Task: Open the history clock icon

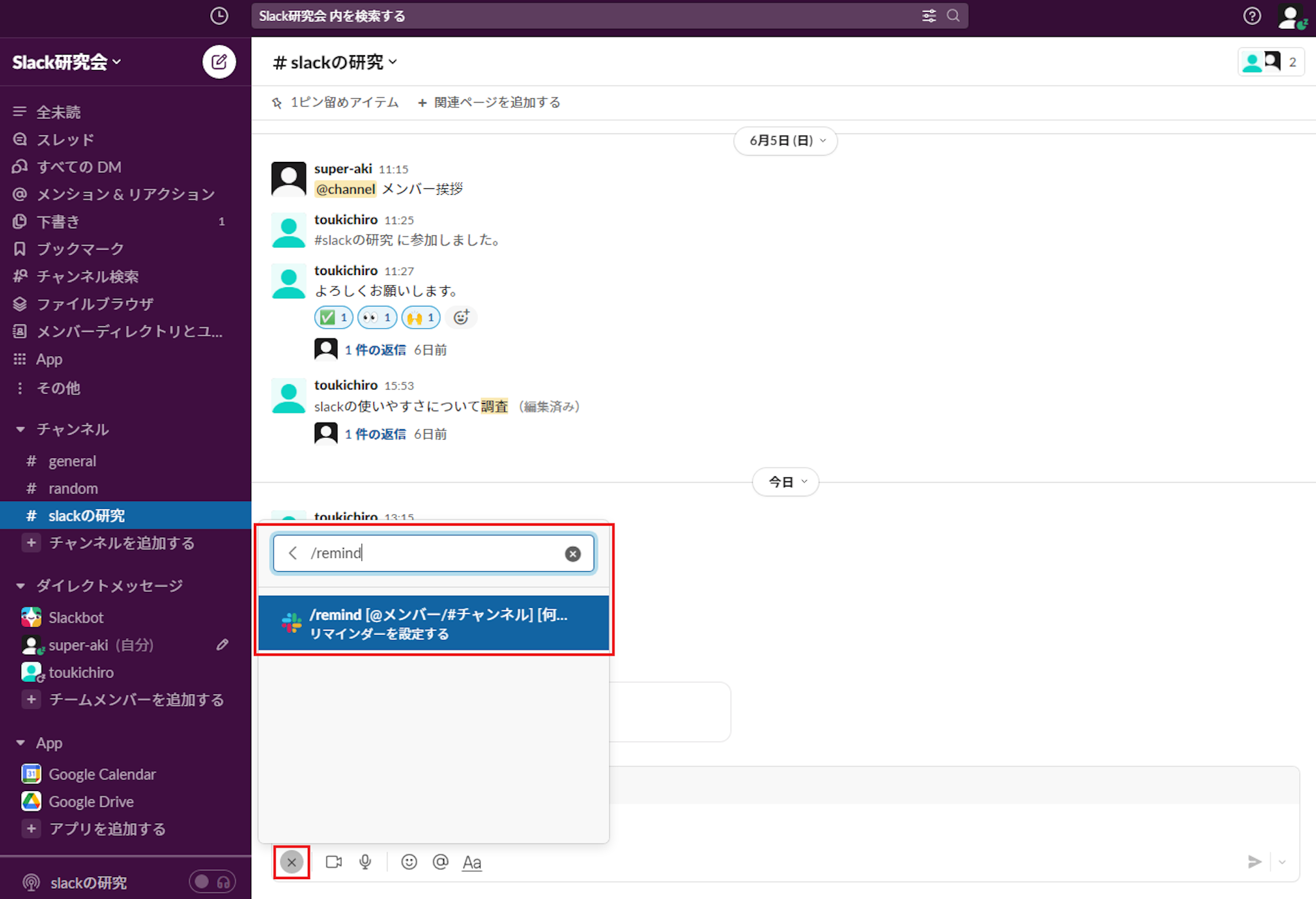Action: 218,16
